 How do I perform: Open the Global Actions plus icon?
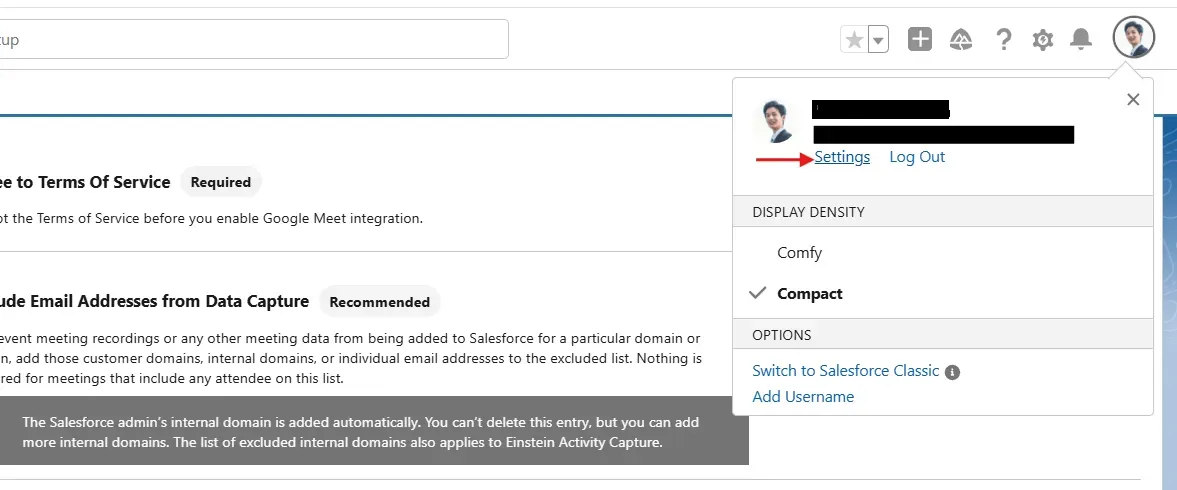coord(920,39)
